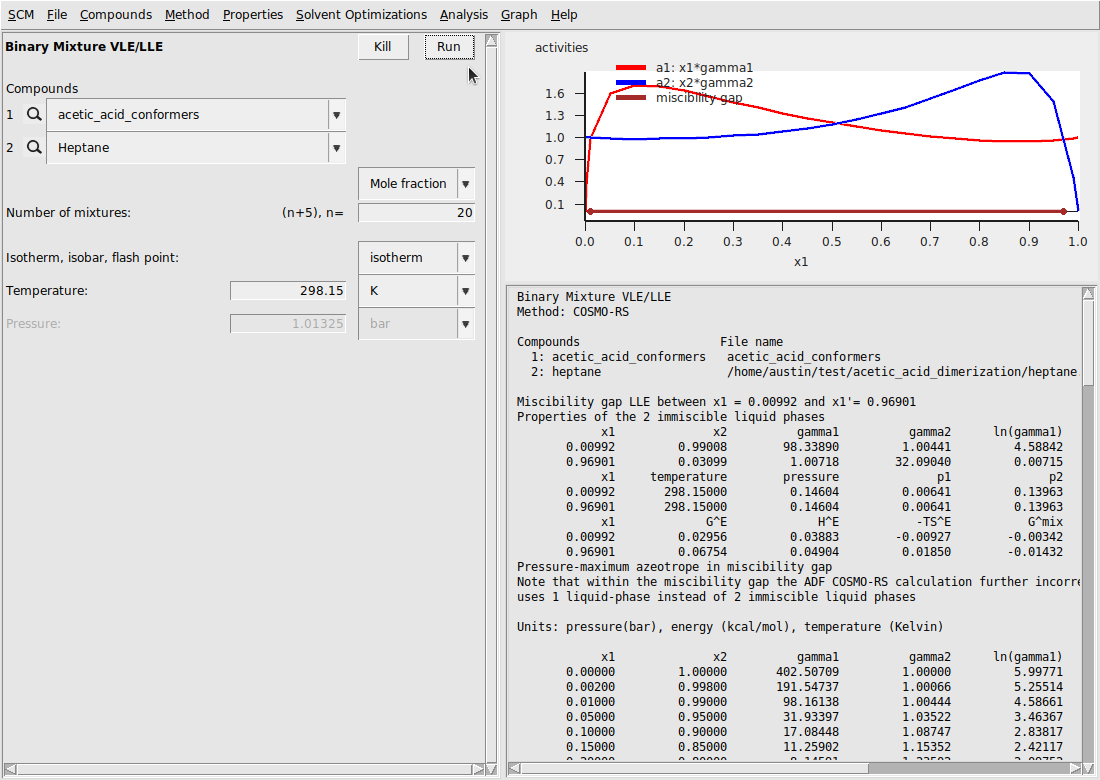1100x780 pixels.
Task: Click the left panel horizontal scrollbar right arrow
Action: [x=478, y=769]
